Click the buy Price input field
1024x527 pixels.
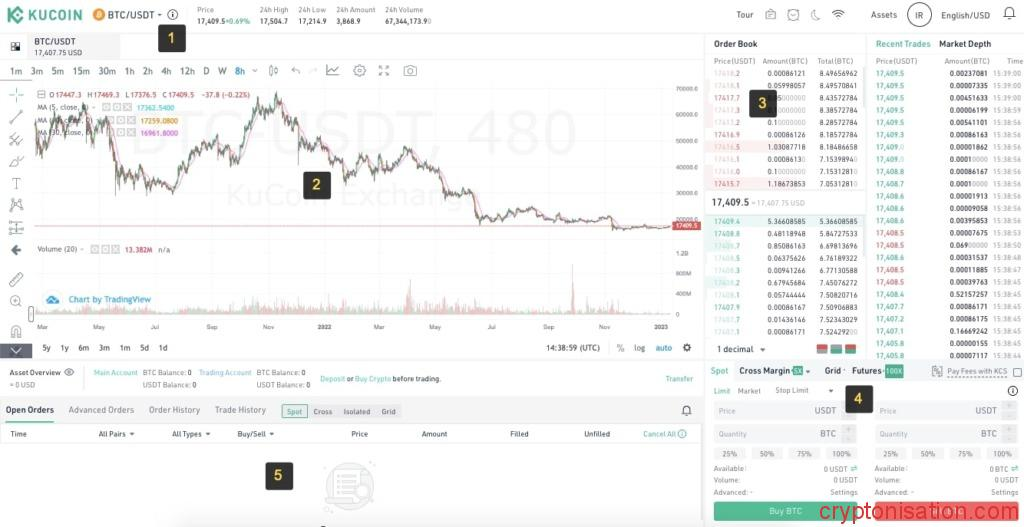[x=775, y=411]
